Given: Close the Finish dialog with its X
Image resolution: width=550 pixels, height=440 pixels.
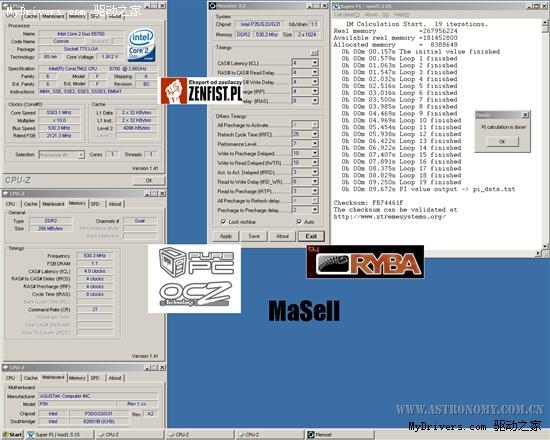Looking at the screenshot, I should [x=525, y=115].
